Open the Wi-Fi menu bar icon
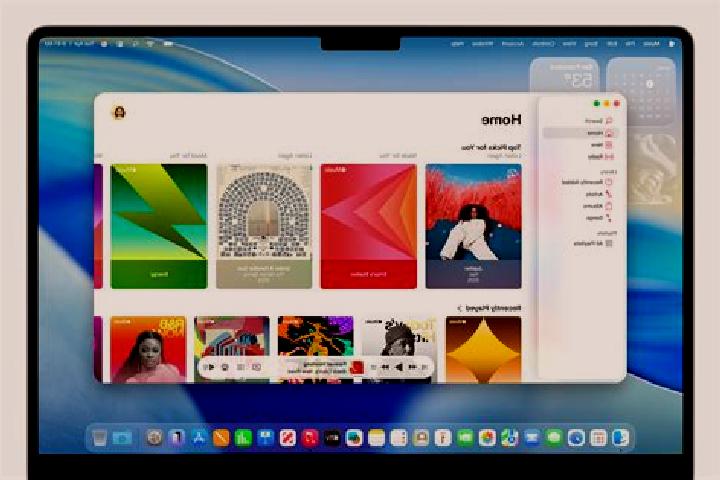 click(x=150, y=44)
